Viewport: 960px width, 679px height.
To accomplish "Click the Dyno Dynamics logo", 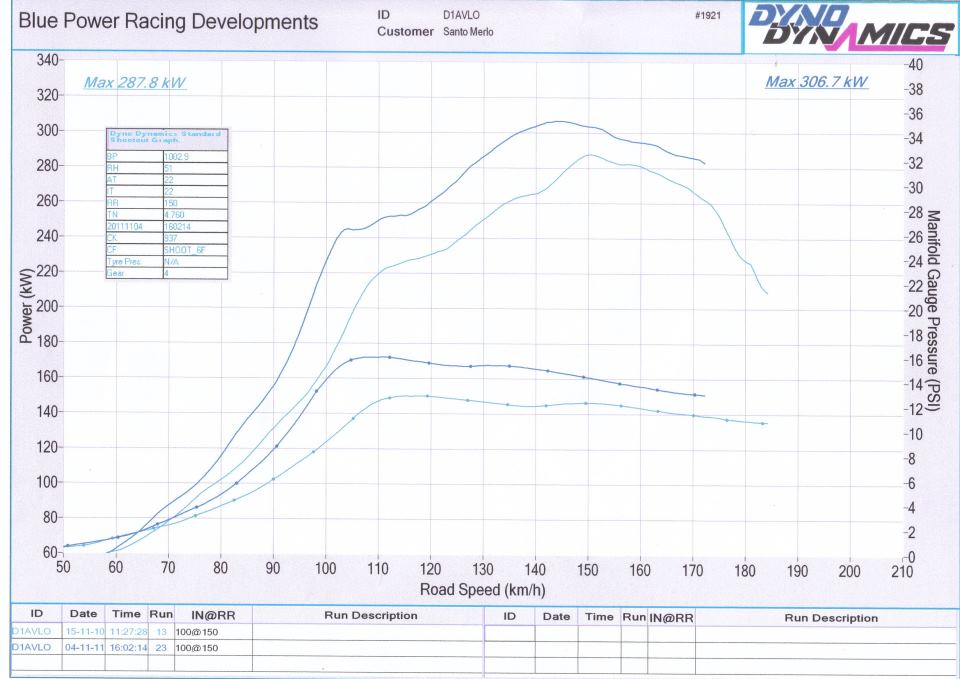I will tap(850, 28).
